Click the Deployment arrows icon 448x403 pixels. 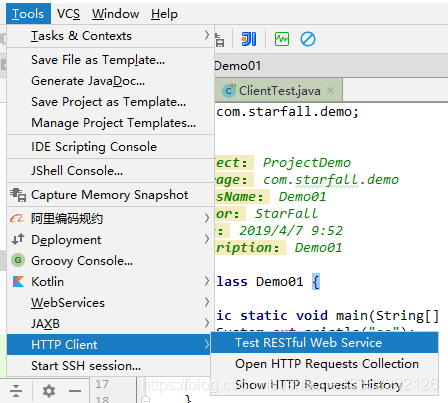[18, 239]
